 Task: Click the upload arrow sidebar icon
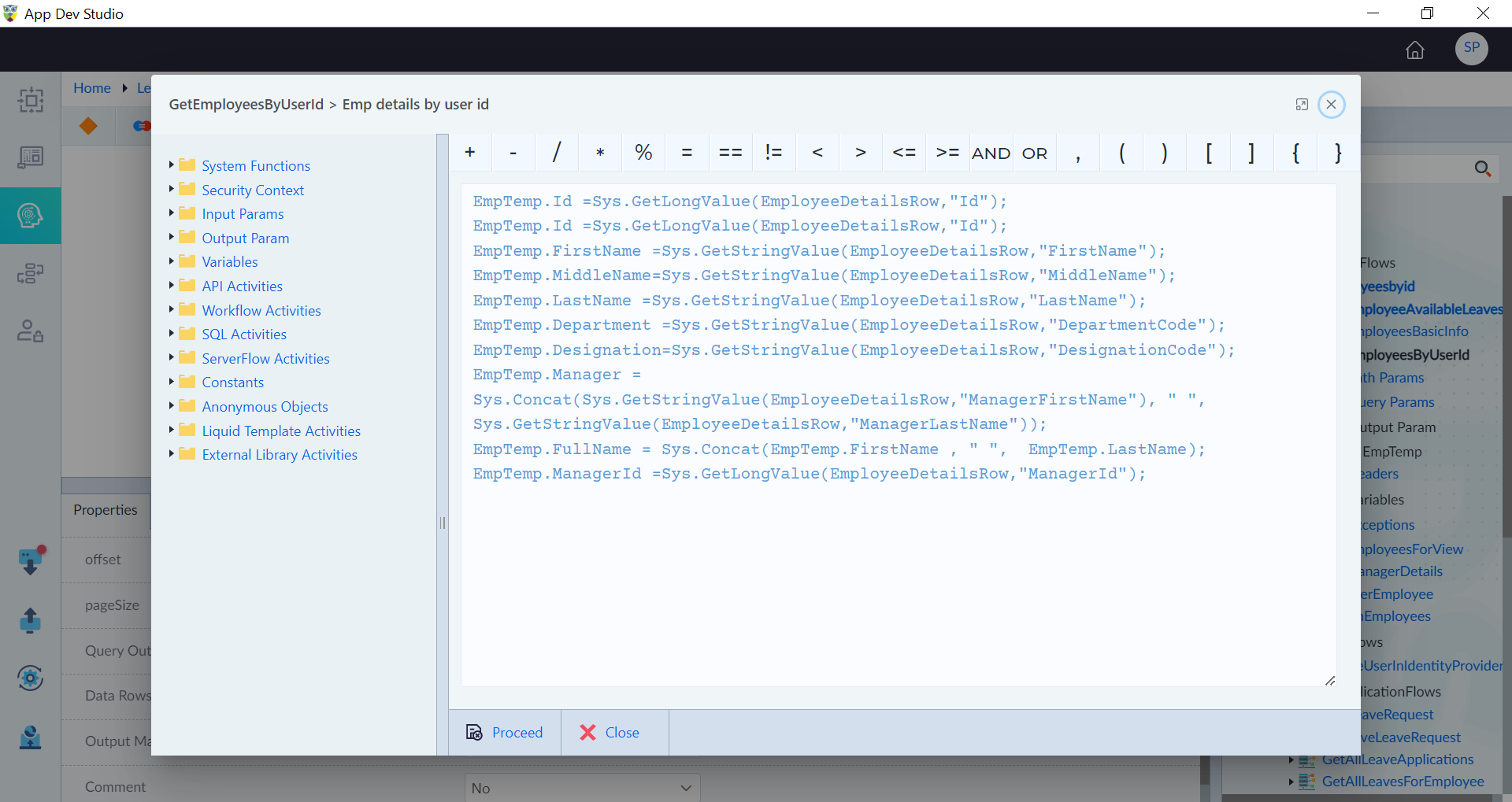(x=30, y=620)
